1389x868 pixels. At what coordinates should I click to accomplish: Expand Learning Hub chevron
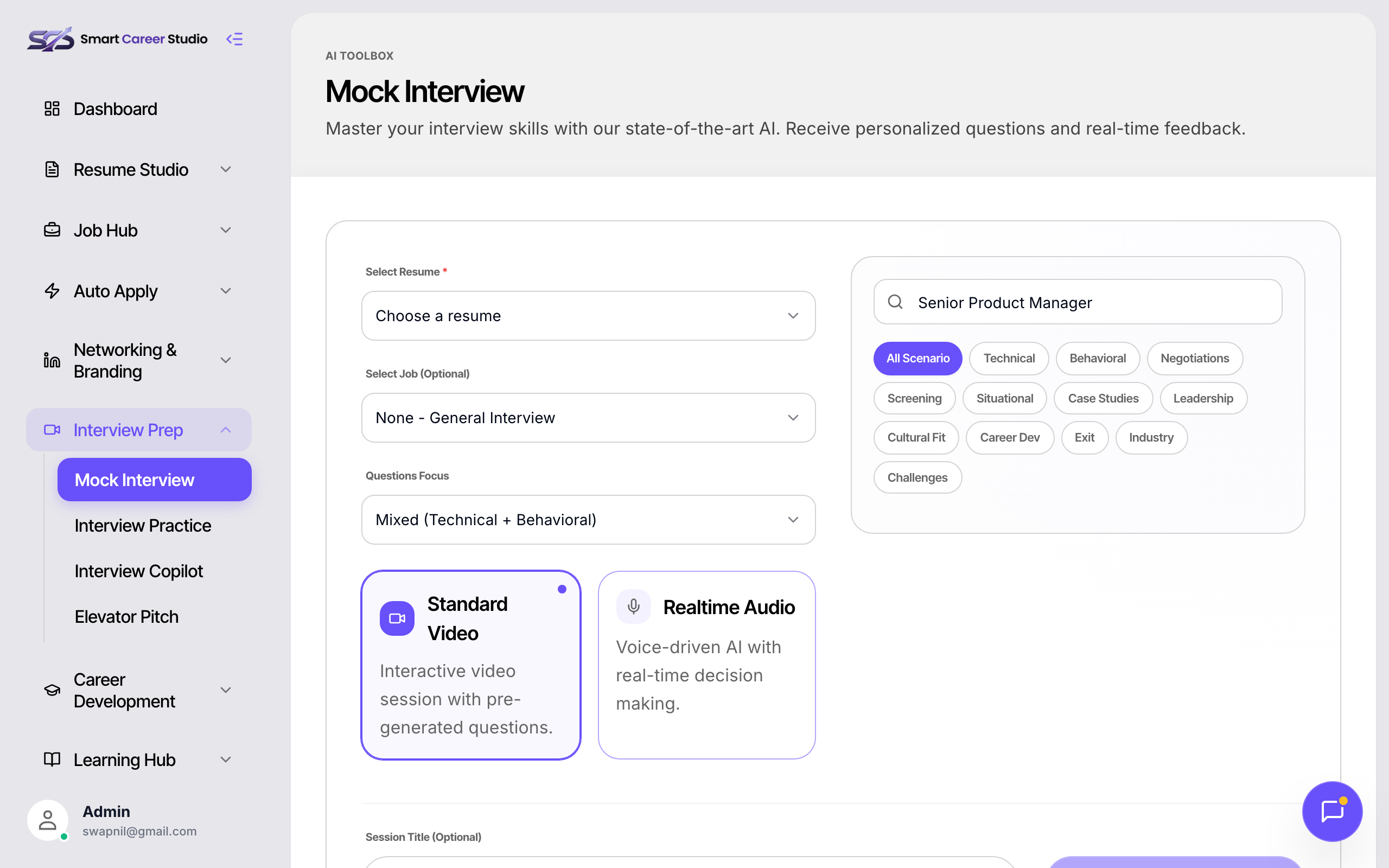tap(226, 759)
